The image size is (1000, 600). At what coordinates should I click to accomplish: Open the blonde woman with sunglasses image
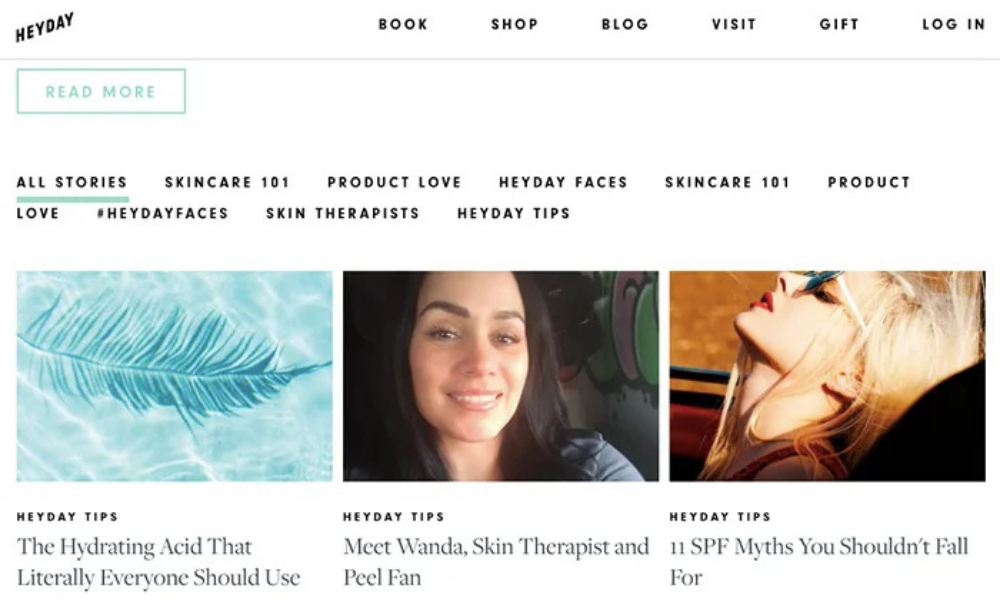(x=827, y=376)
